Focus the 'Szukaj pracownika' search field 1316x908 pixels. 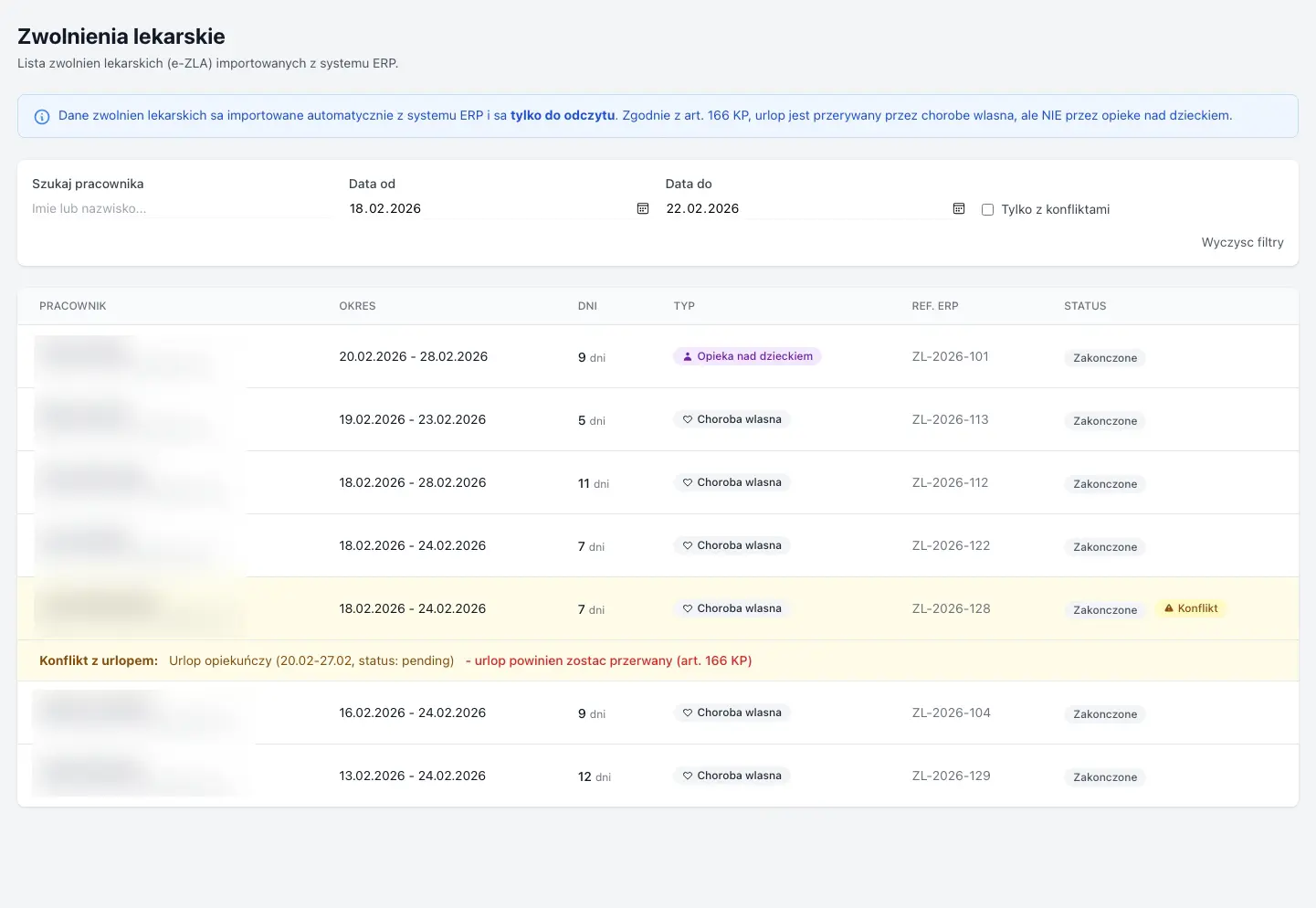(183, 208)
